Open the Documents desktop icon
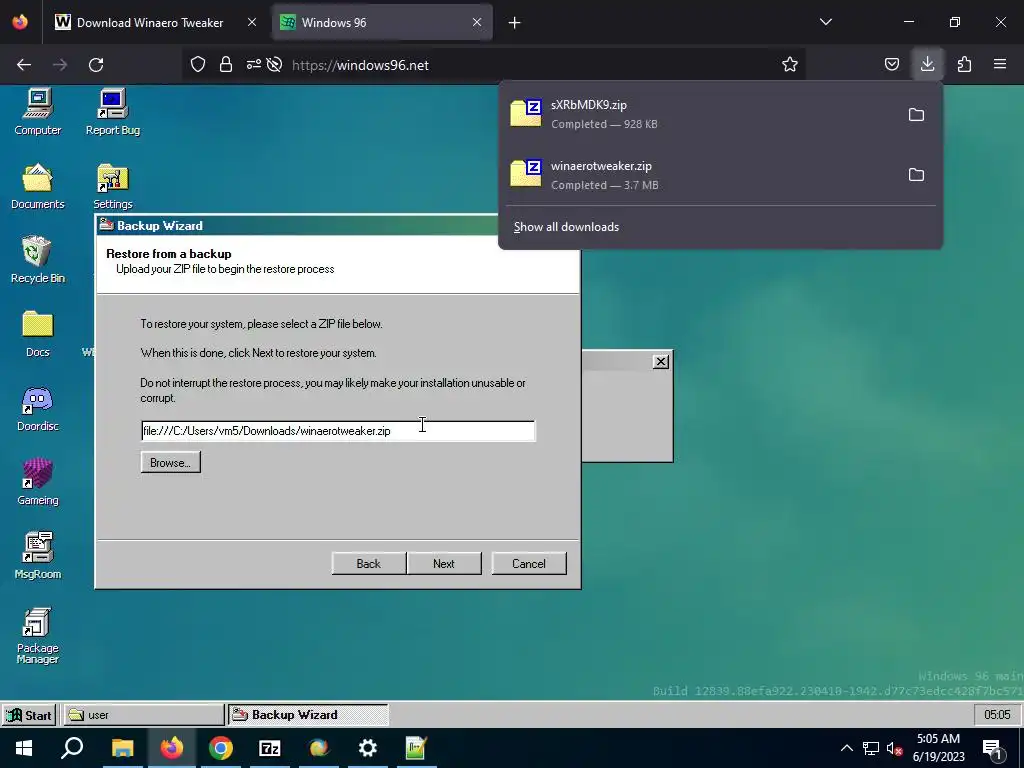1024x768 pixels. 37,185
